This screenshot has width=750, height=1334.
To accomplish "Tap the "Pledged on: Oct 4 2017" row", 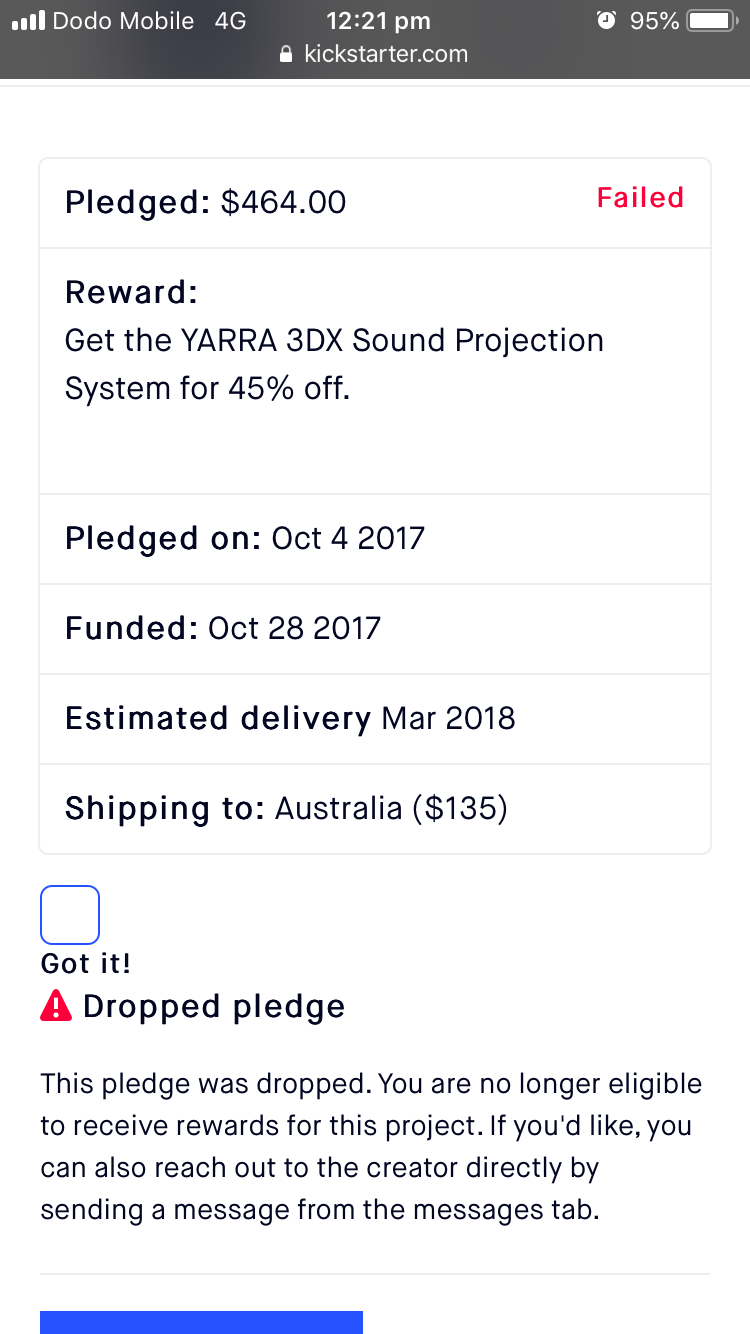I will pos(245,538).
